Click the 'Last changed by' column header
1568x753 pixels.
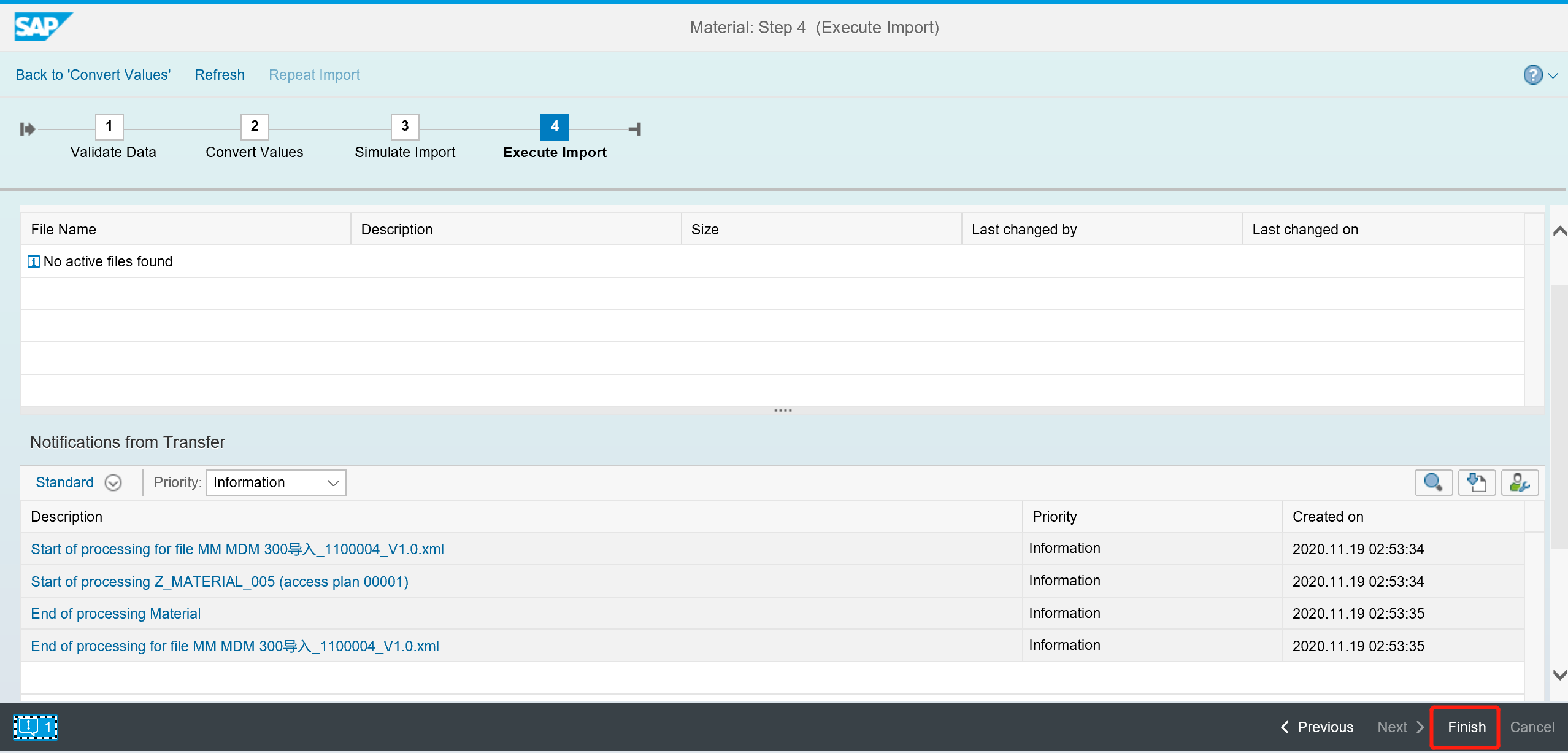[1023, 229]
